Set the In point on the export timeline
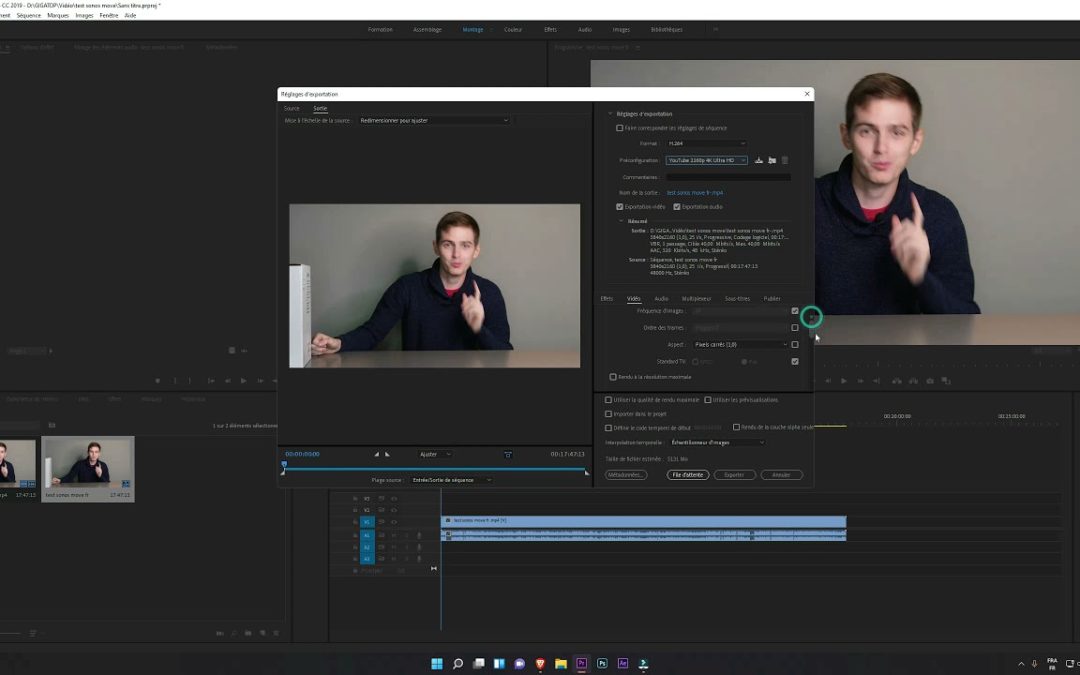Screen dimensions: 1080x675 (376, 454)
